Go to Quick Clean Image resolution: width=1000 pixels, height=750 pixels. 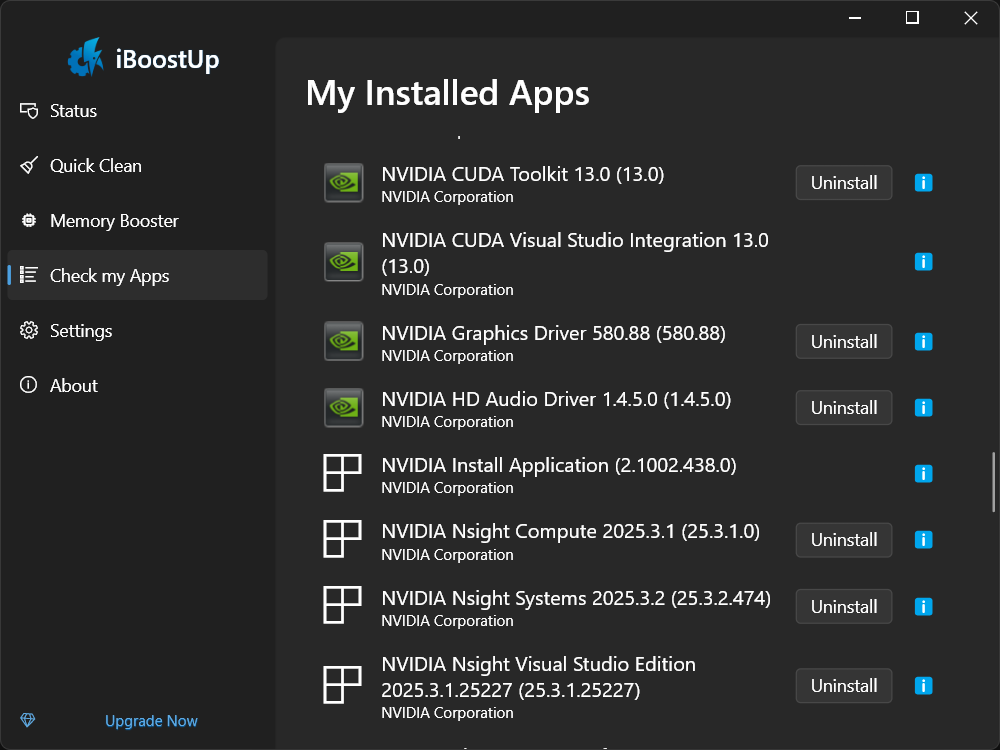tap(137, 166)
